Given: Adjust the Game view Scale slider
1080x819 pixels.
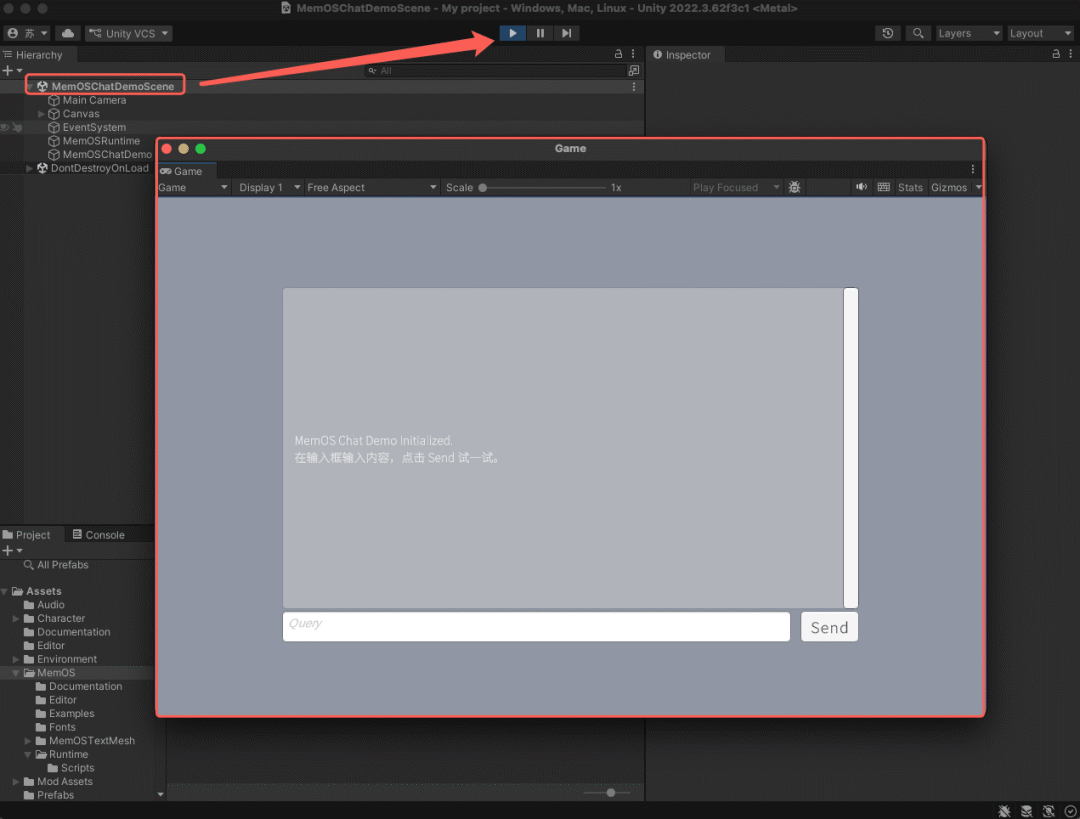Looking at the screenshot, I should point(483,187).
